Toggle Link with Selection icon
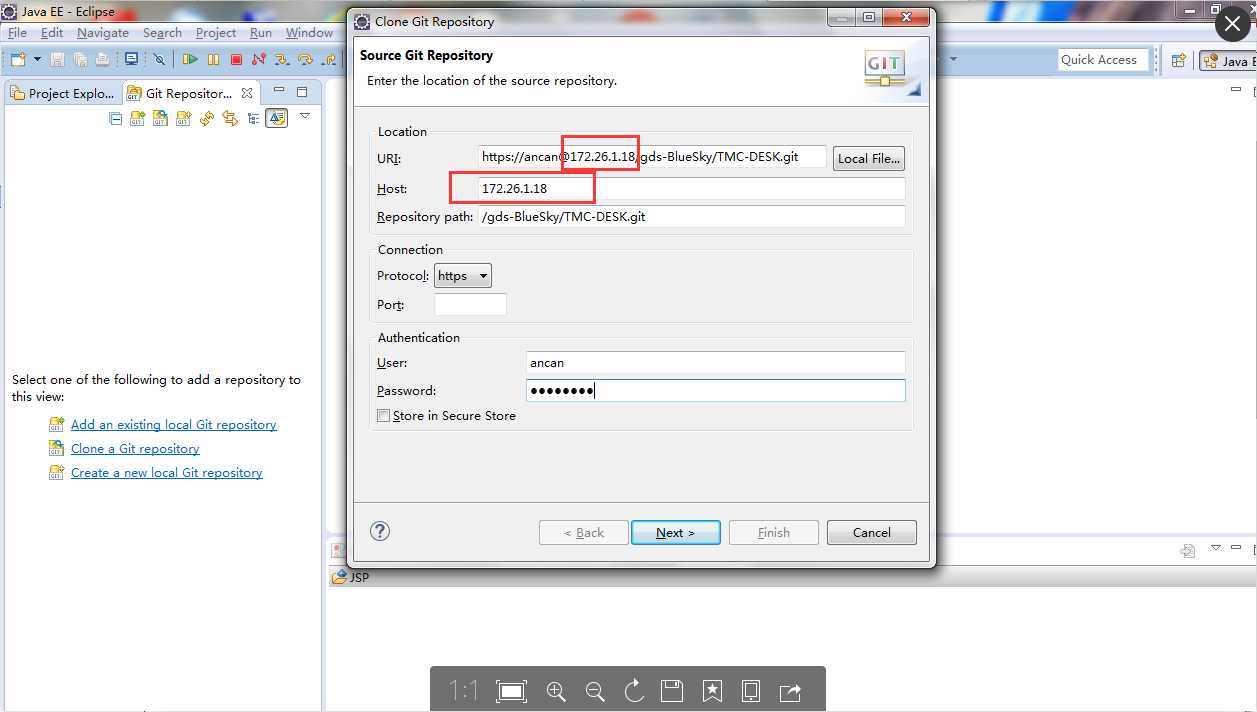 [230, 118]
